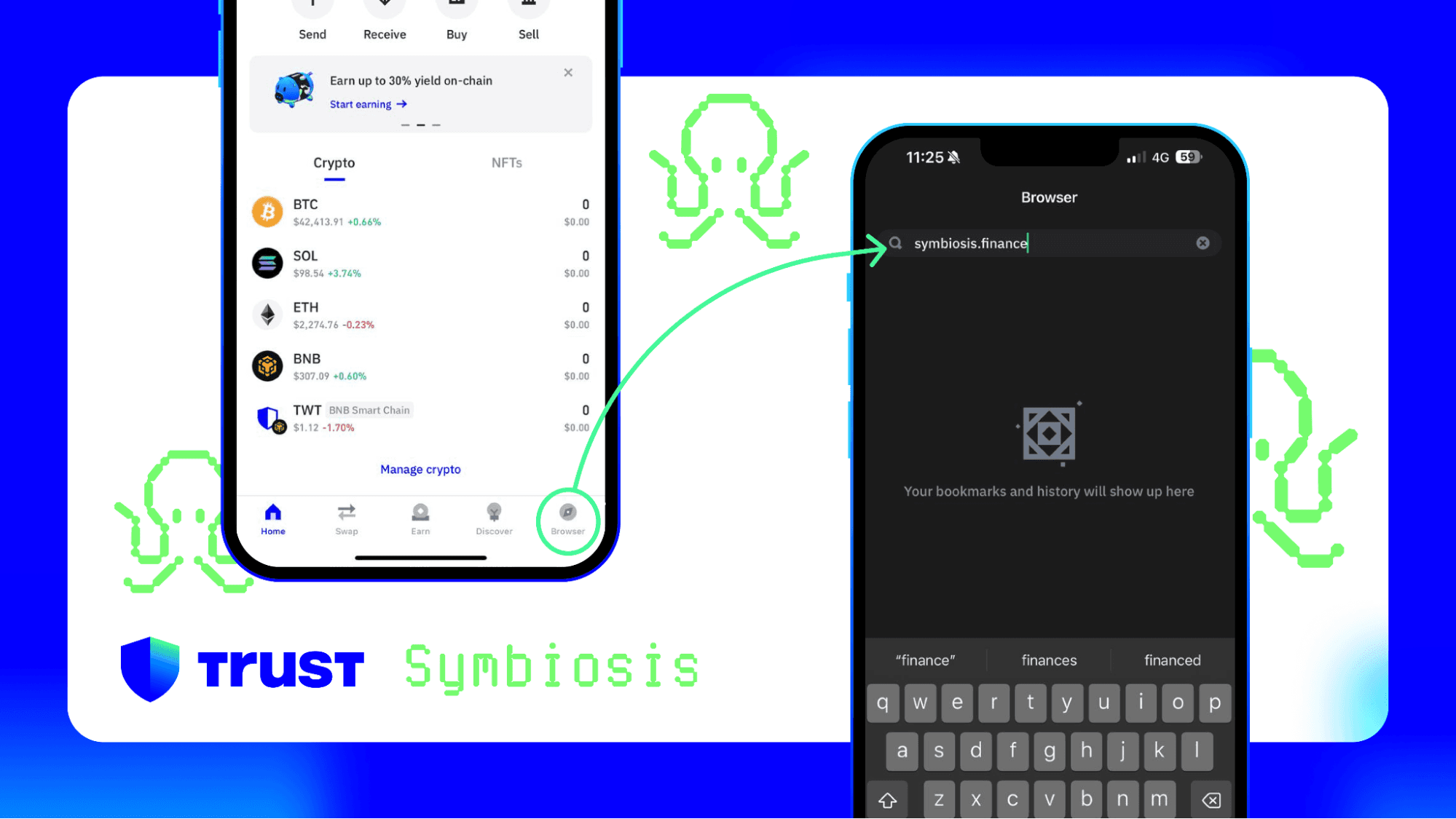Screen dimensions: 1456x819
Task: Tap the l key on keyboard
Action: coord(1197,751)
